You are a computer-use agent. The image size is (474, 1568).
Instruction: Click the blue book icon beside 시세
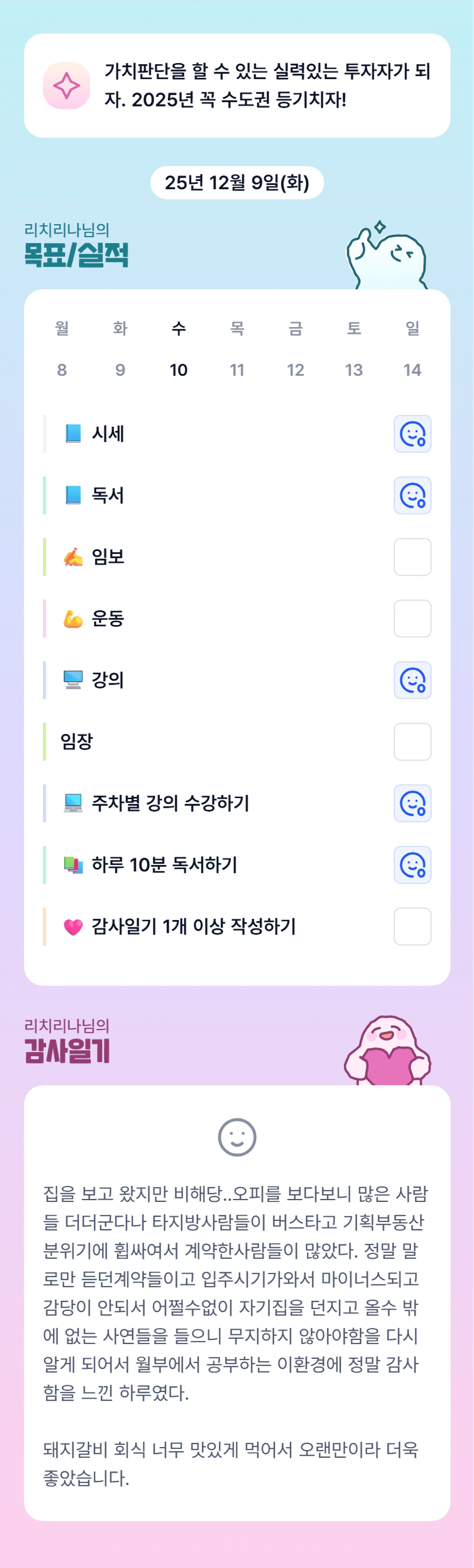tap(73, 433)
